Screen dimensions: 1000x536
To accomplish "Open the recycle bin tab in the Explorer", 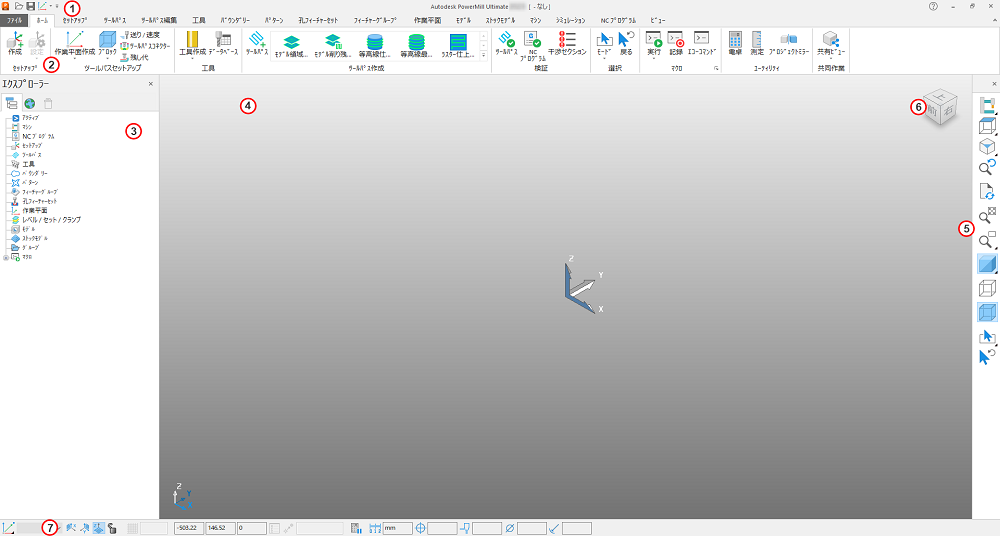I will click(48, 103).
